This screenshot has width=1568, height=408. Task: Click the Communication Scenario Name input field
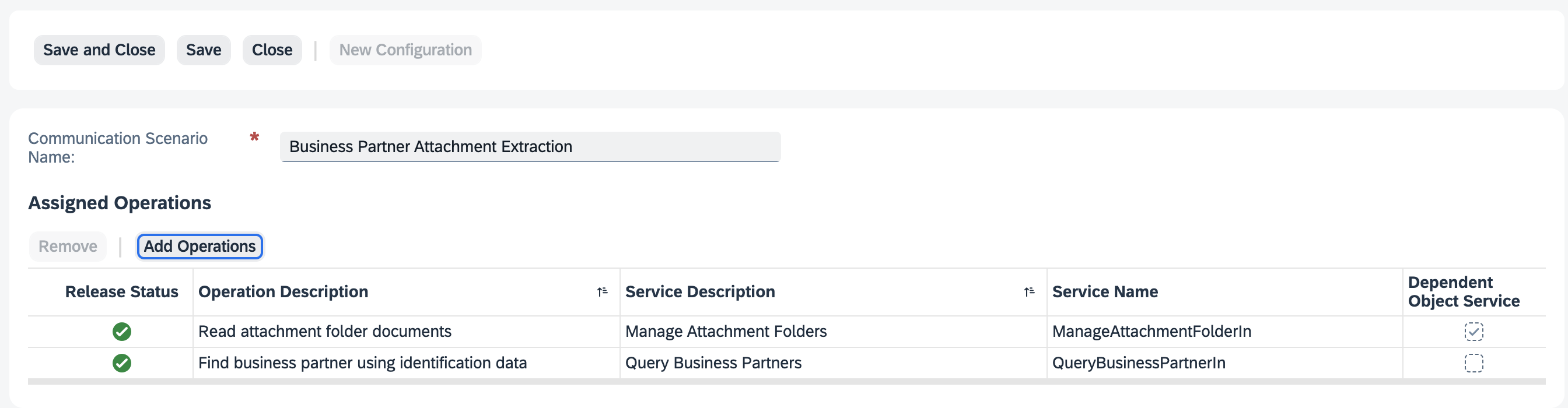pyautogui.click(x=530, y=146)
